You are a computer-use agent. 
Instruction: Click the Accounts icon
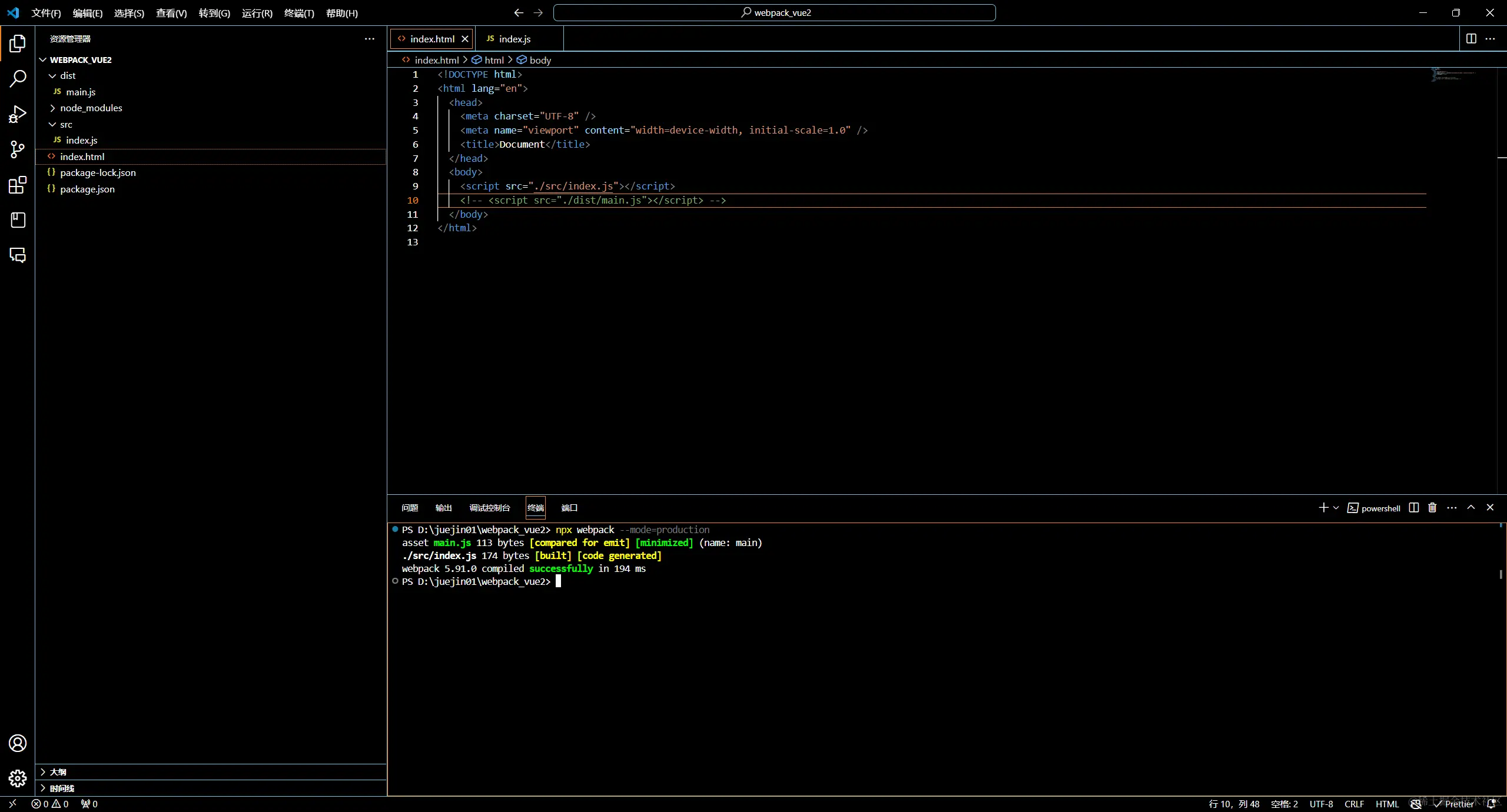point(18,743)
